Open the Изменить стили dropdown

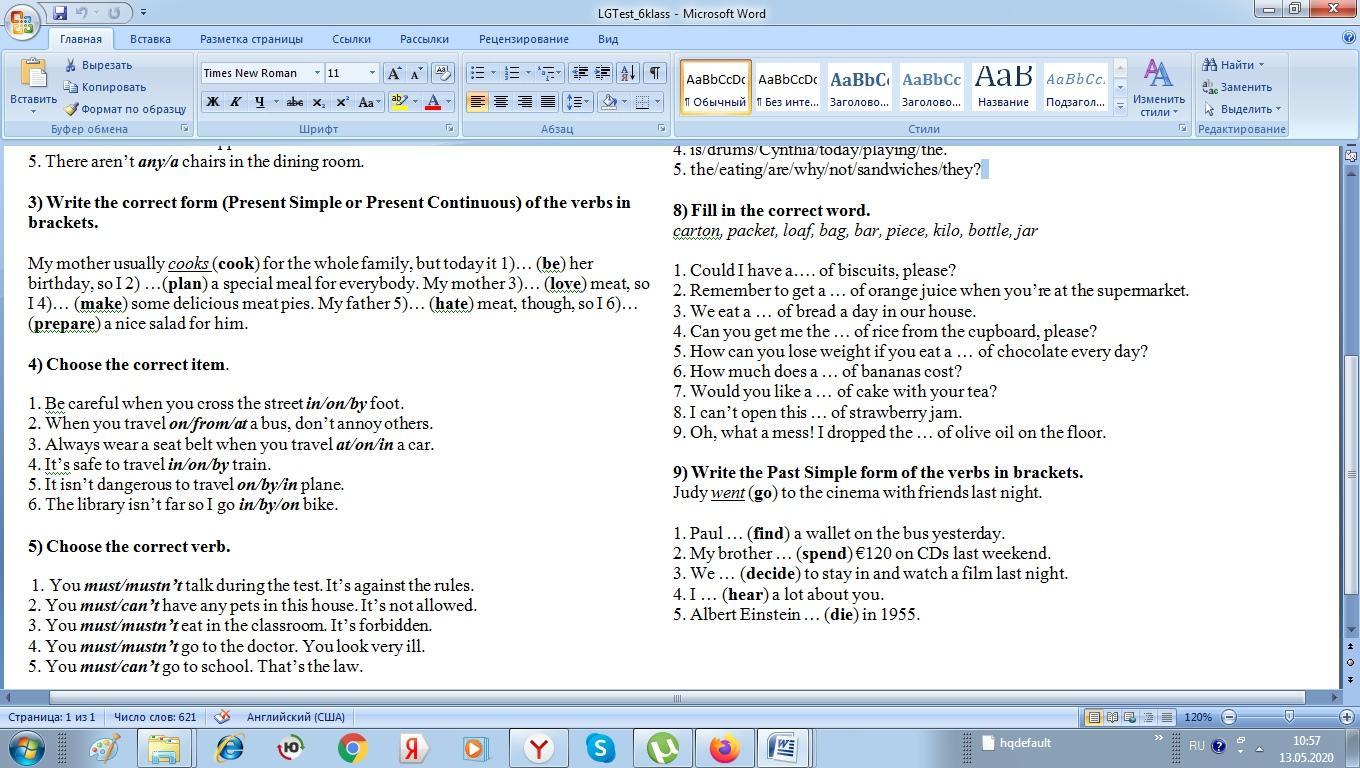1159,87
